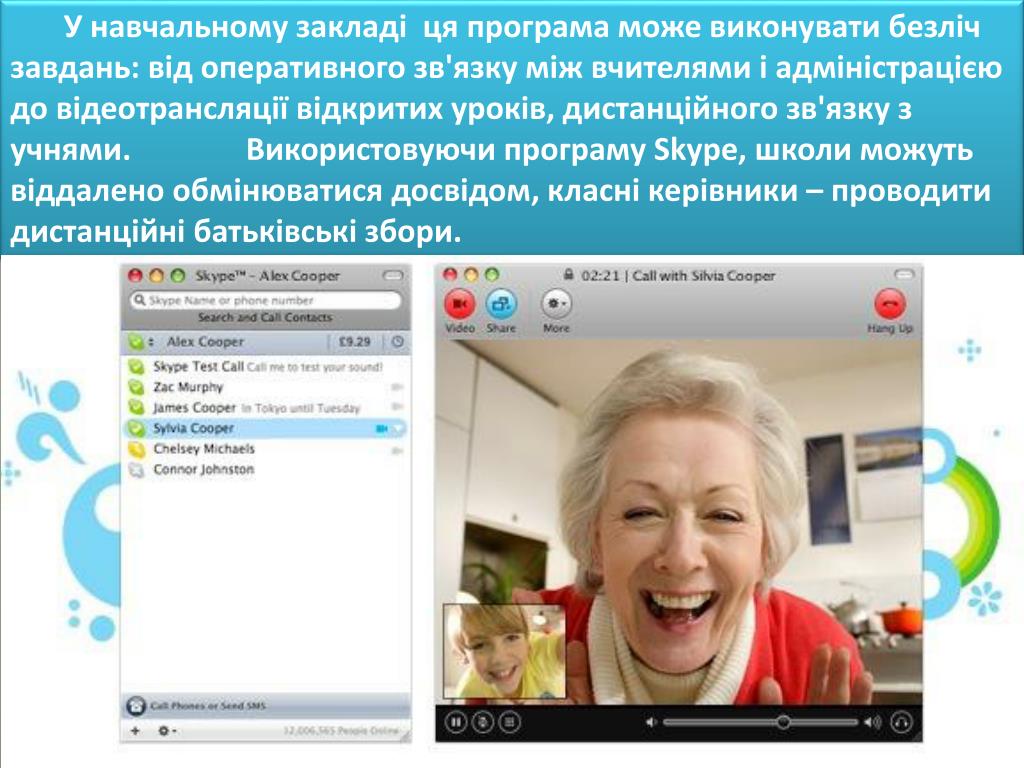Open the headphones audio settings icon
This screenshot has height=768, width=1024.
point(901,722)
